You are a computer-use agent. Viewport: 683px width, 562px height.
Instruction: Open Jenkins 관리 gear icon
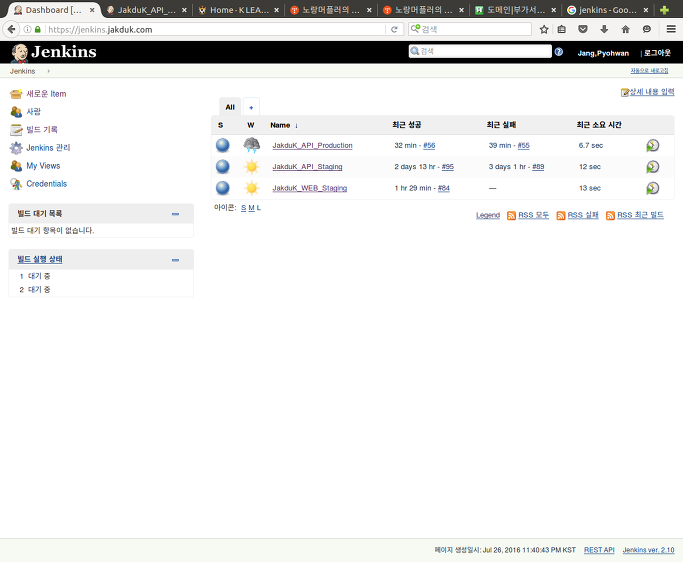(16, 148)
